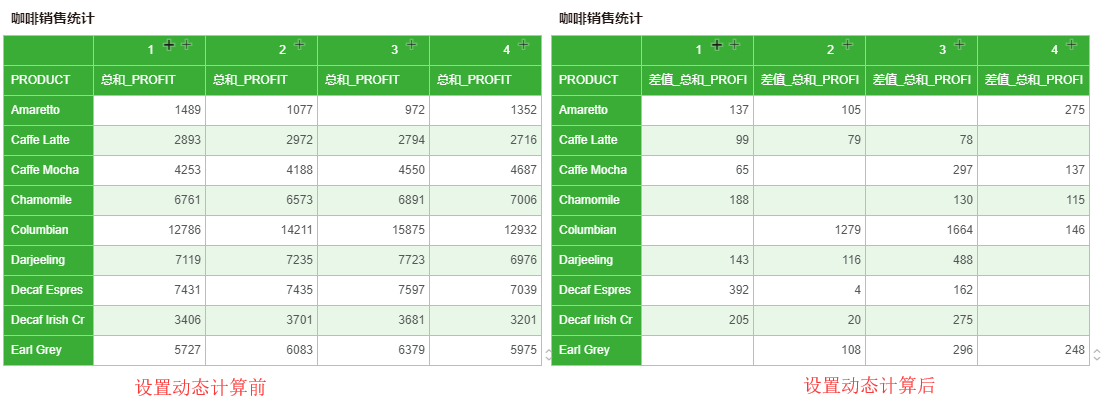1110x420 pixels.
Task: Click plus icon in left table column 2 header
Action: point(300,45)
